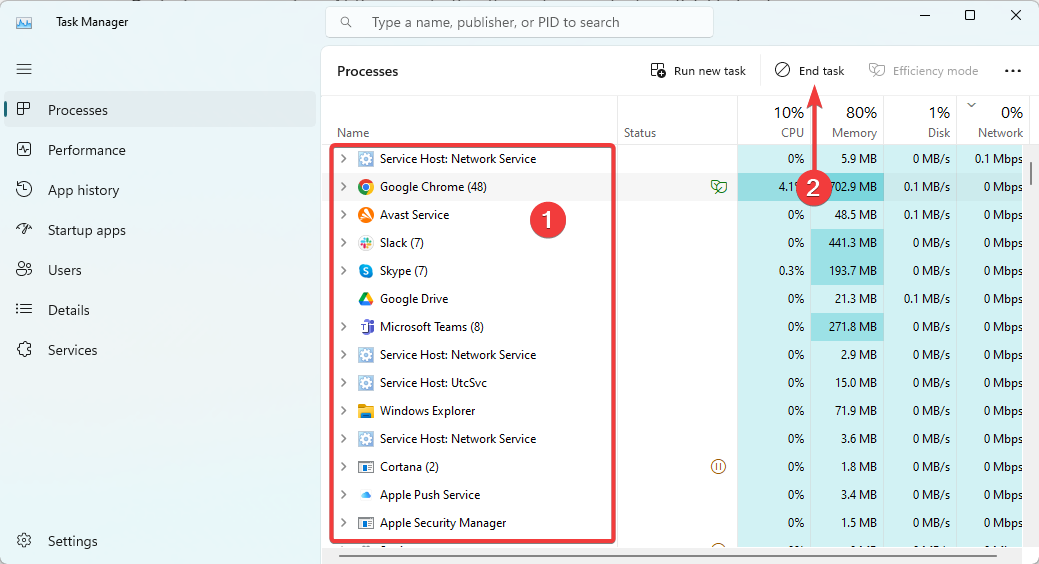Click the Windows Explorer folder icon
Viewport: 1039px width, 564px height.
pyautogui.click(x=366, y=411)
